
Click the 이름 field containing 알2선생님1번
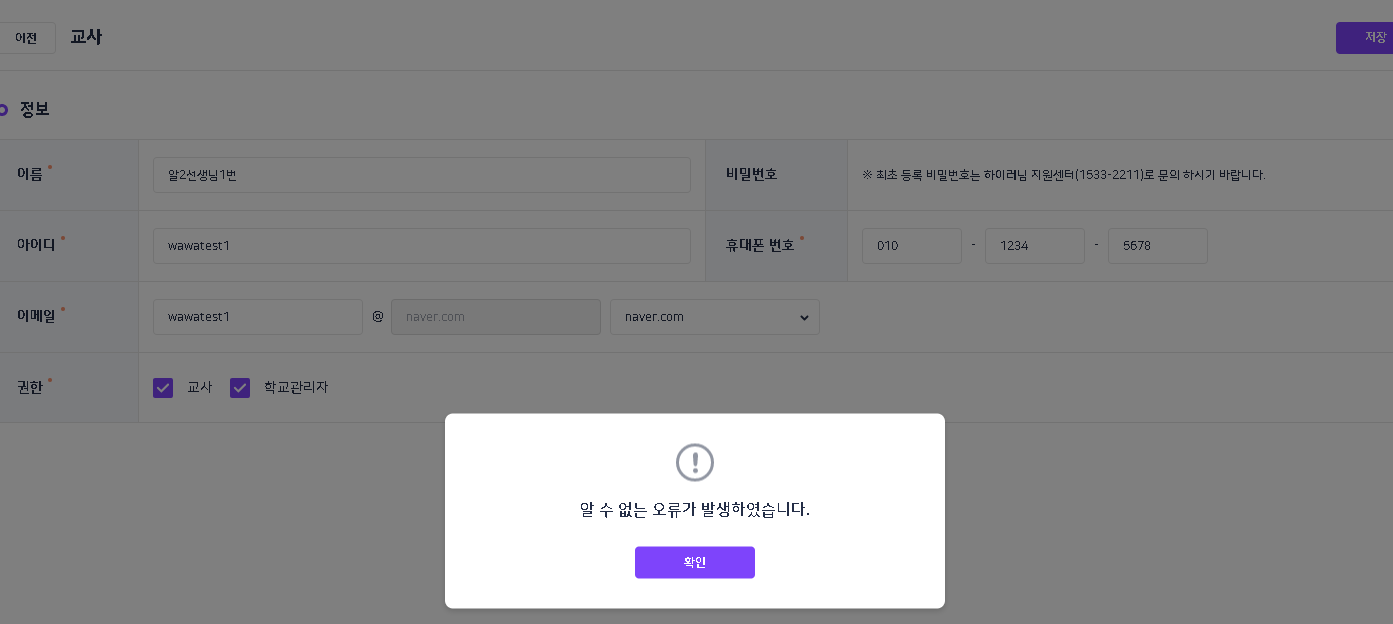[421, 175]
